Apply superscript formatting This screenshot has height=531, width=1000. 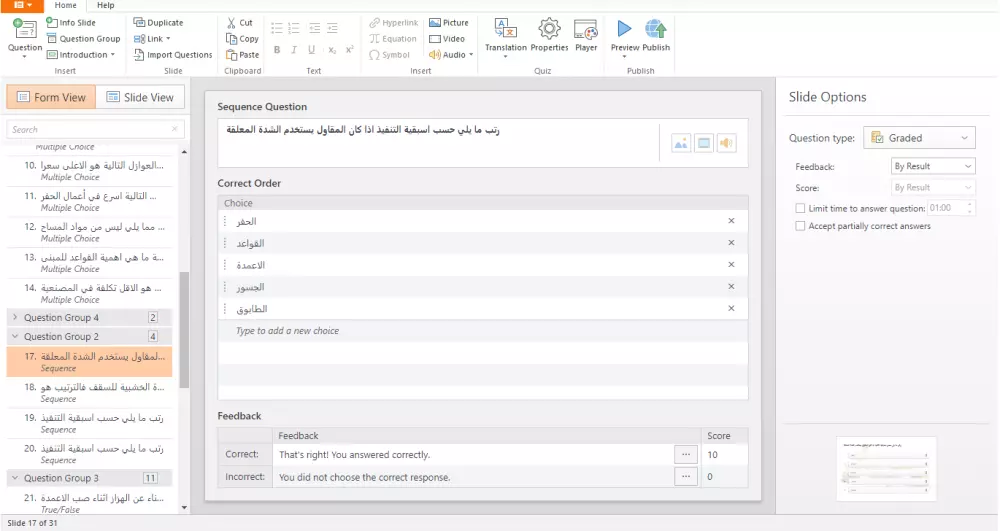(349, 50)
